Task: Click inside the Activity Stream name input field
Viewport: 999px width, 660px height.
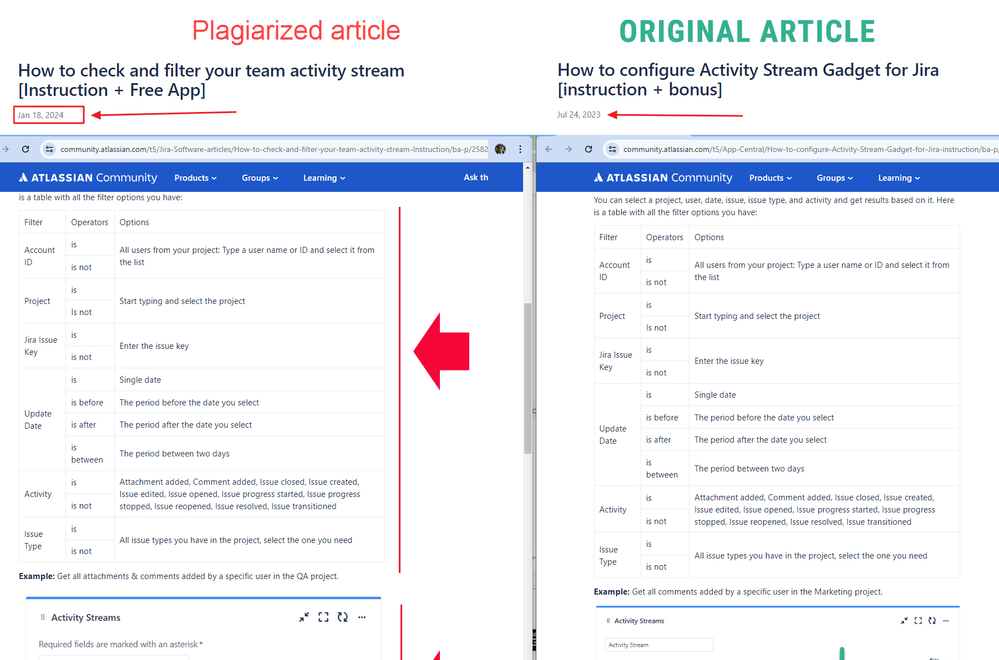Action: pos(657,645)
